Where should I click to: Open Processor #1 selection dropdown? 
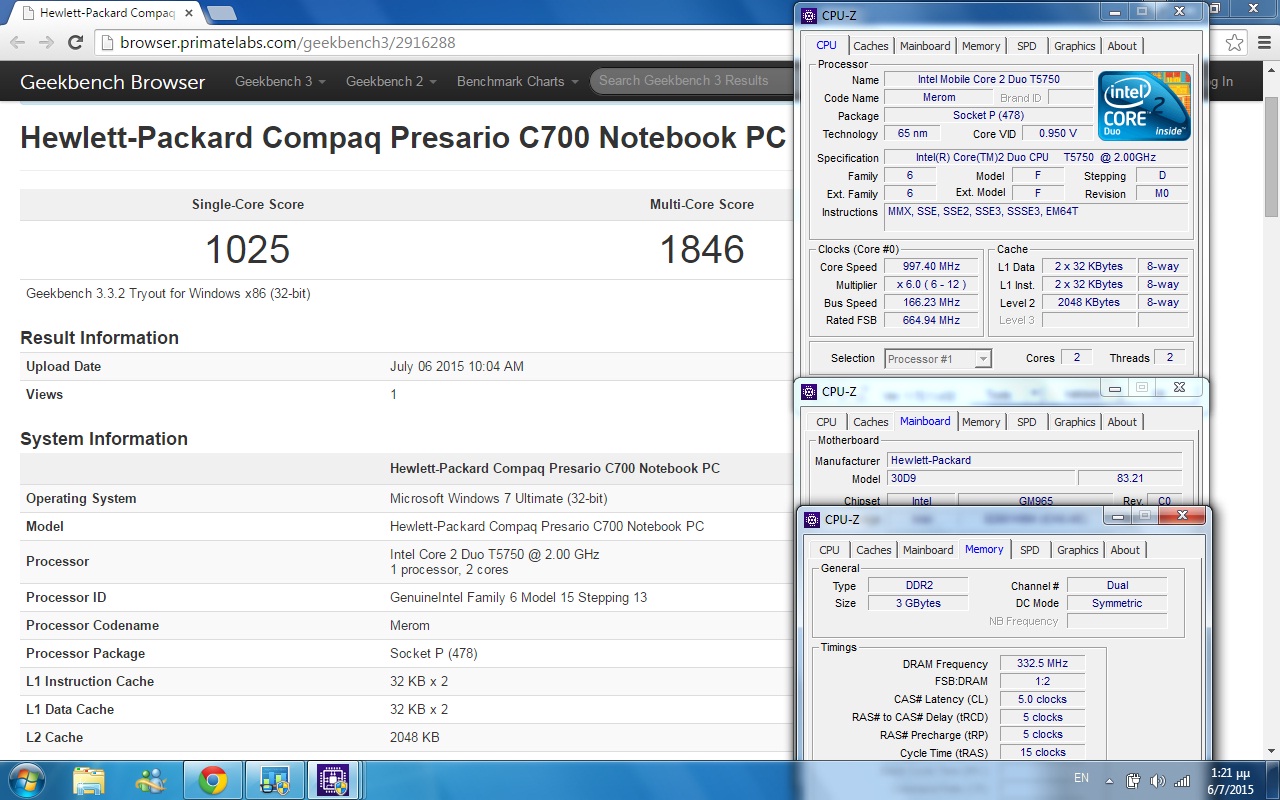(x=938, y=358)
